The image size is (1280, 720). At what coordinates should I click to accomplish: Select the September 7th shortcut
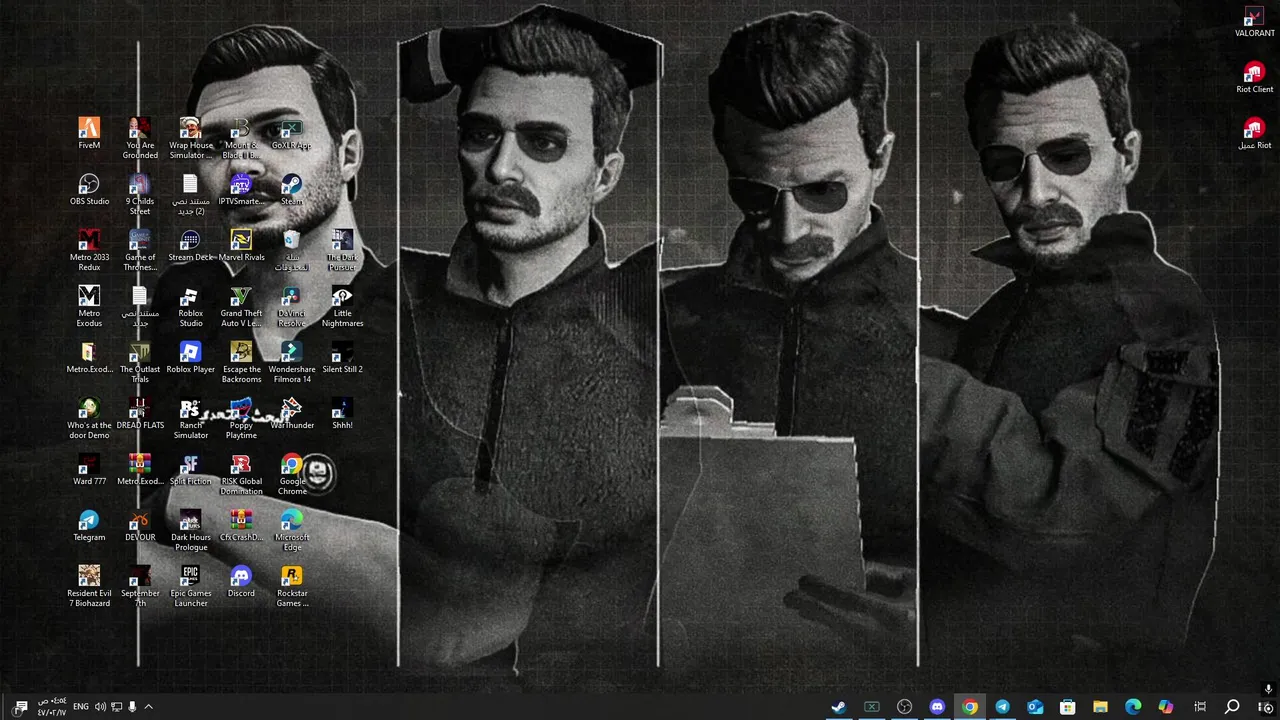click(140, 586)
